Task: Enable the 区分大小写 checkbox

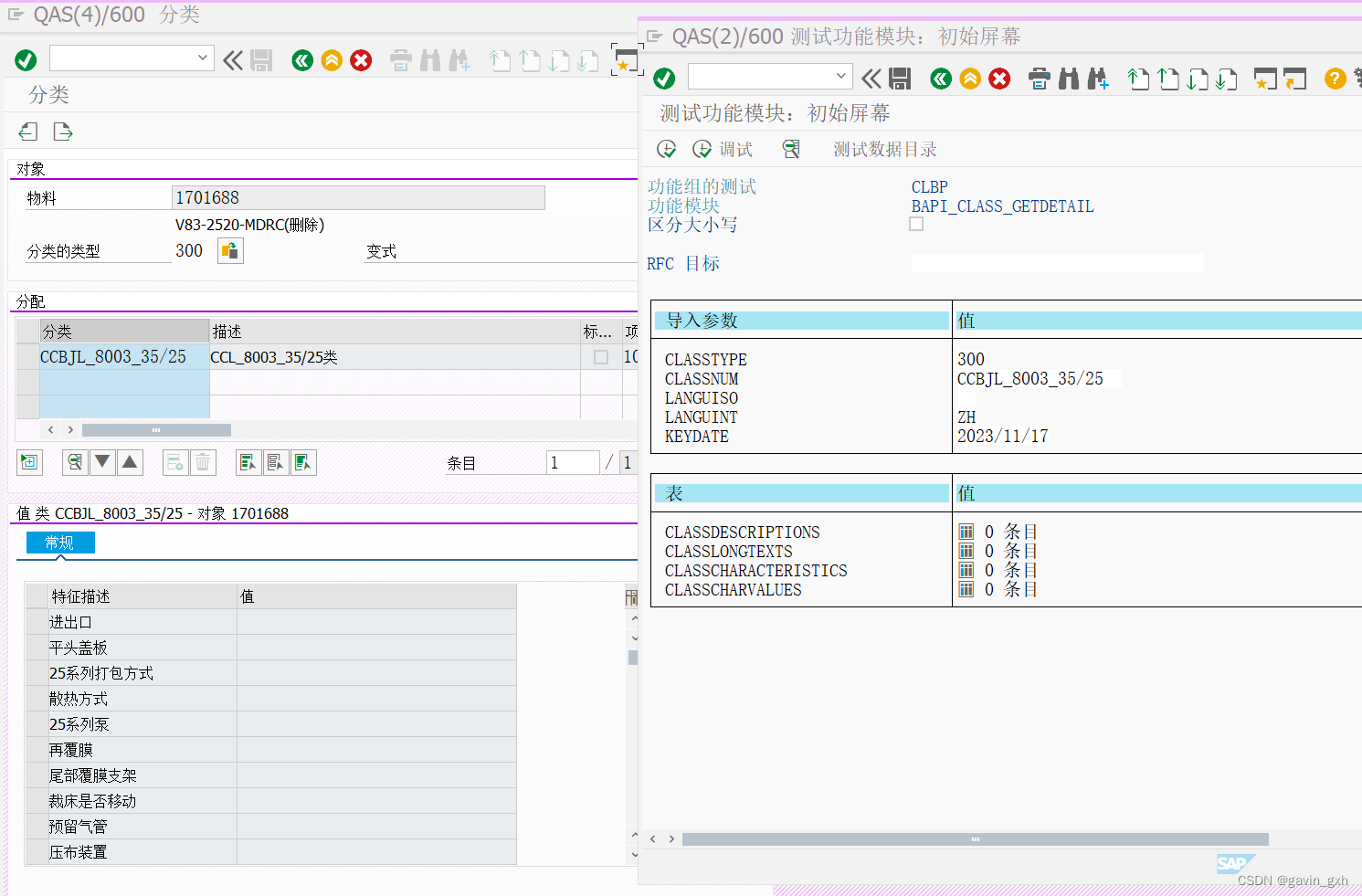Action: coord(916,223)
